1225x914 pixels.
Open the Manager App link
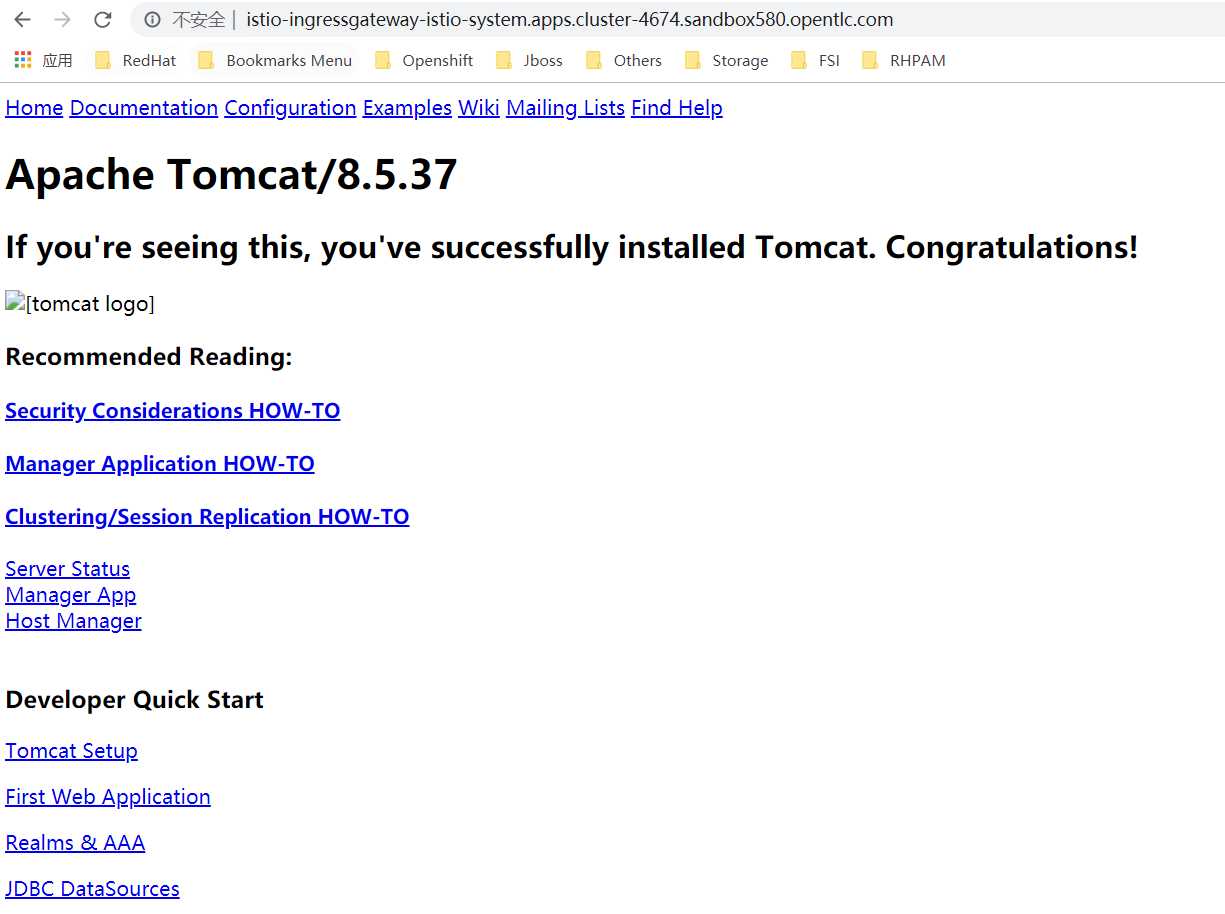(x=70, y=595)
